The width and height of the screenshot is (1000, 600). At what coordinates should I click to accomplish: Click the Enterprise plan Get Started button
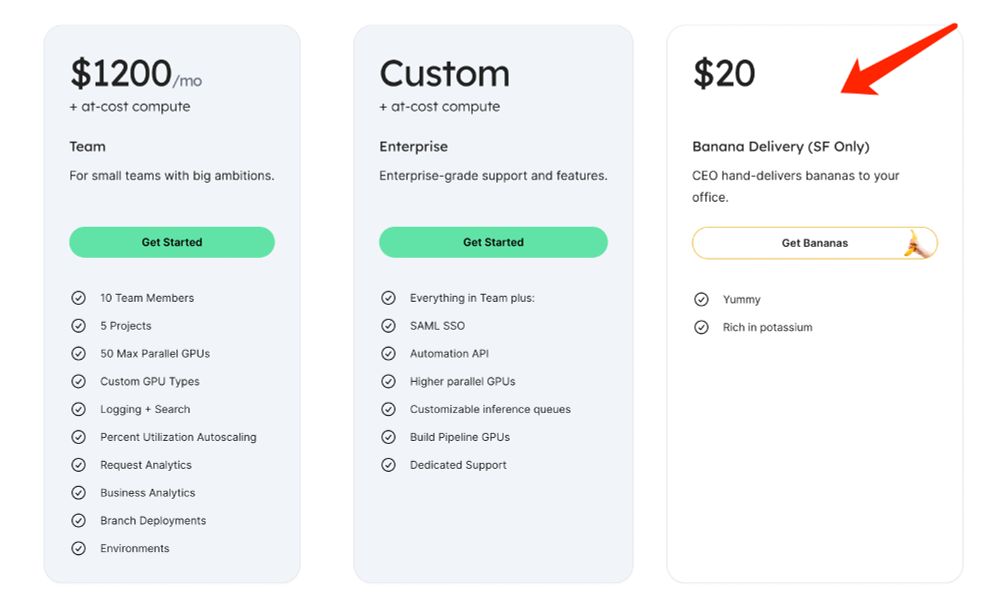click(x=493, y=242)
